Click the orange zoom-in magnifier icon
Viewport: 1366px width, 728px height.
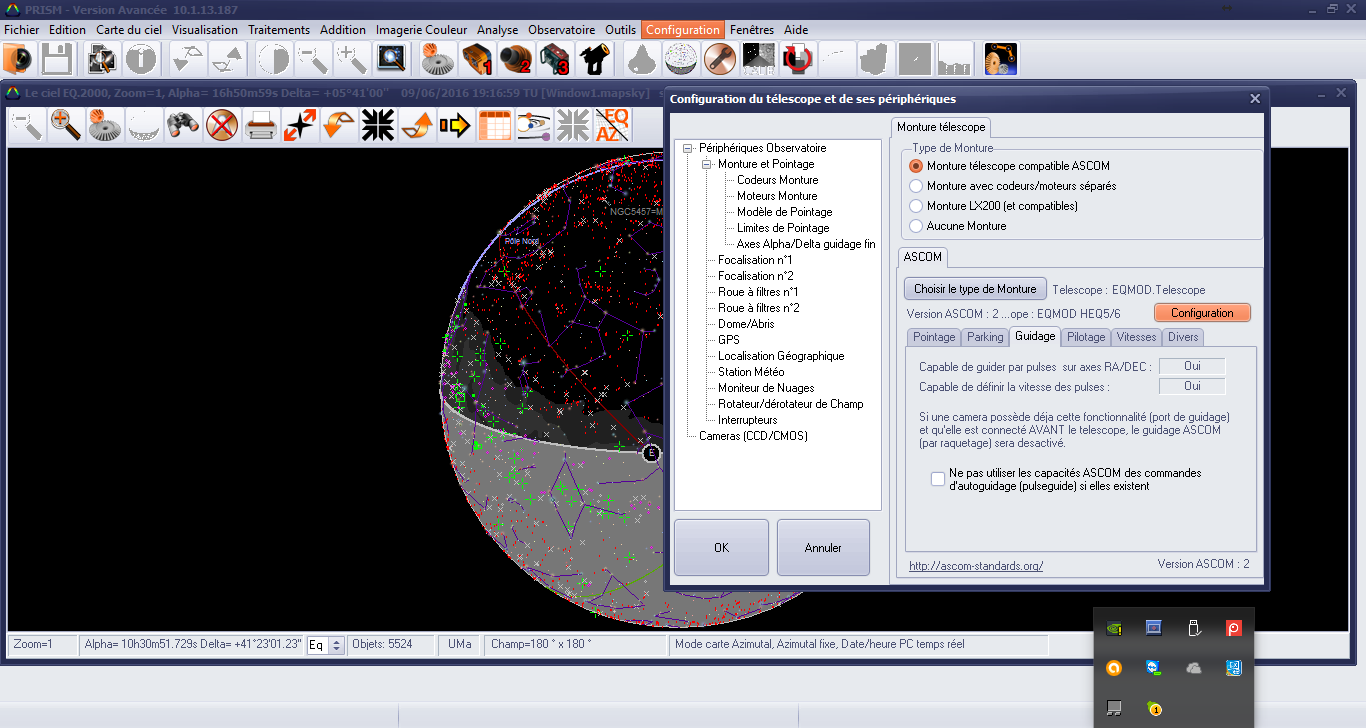(x=66, y=125)
